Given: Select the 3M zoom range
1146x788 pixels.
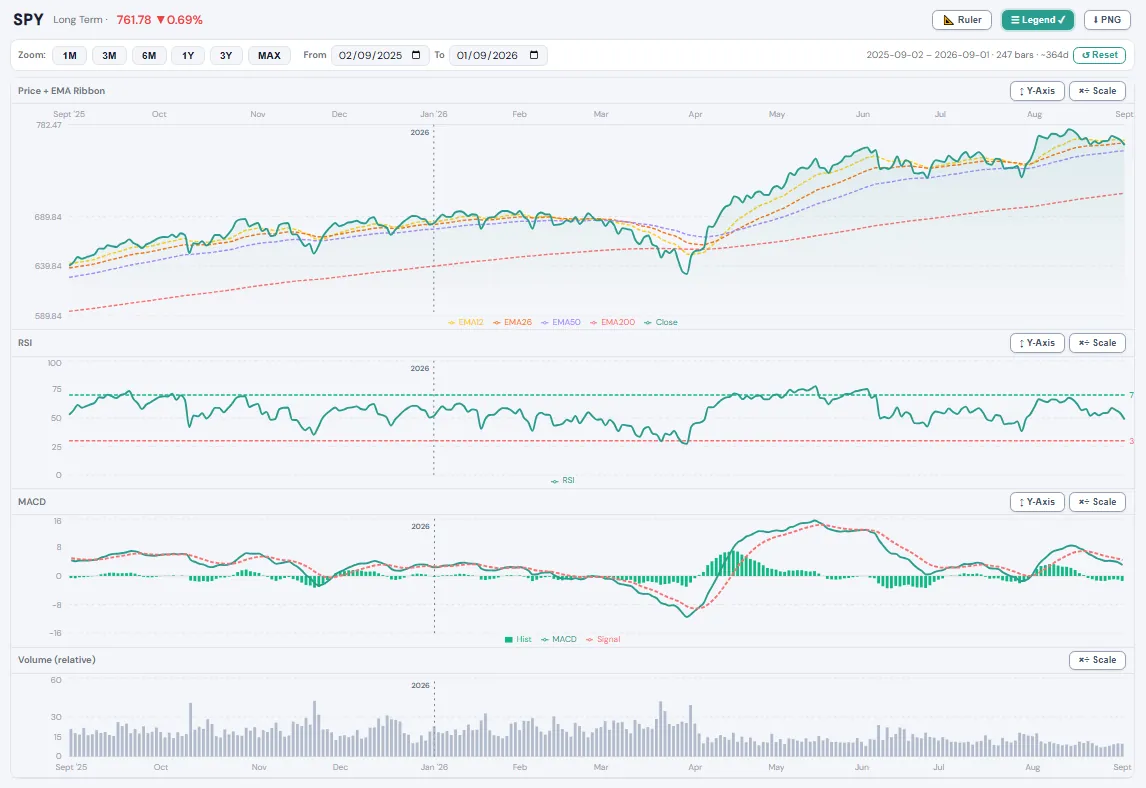Looking at the screenshot, I should [x=109, y=56].
